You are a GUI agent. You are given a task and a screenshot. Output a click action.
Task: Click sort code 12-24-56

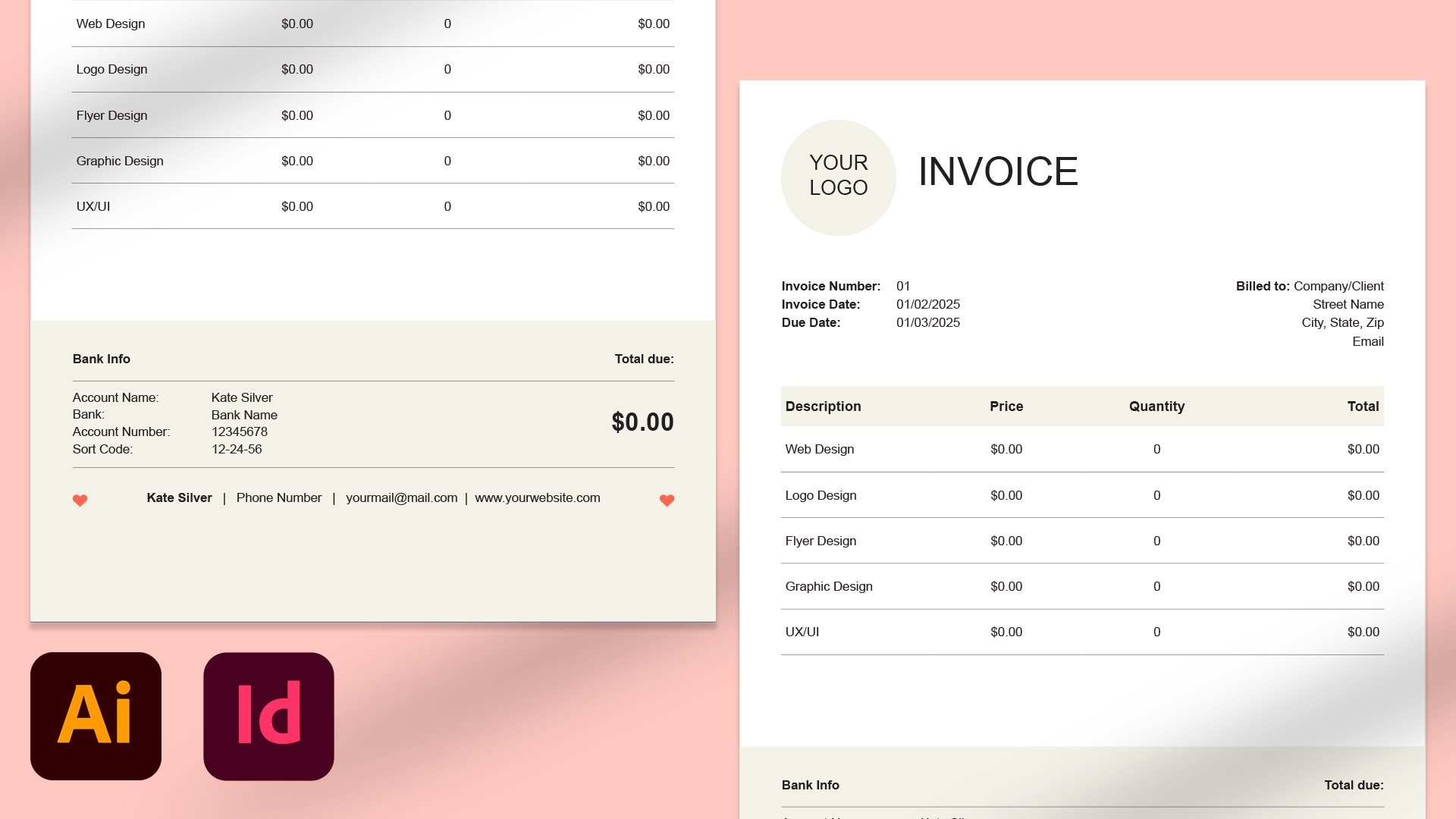pos(236,449)
